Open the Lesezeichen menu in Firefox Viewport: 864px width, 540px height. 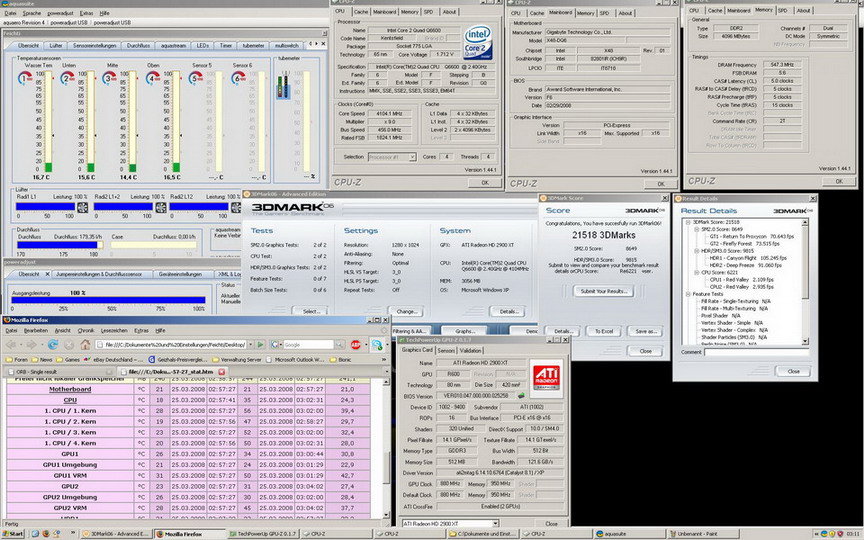114,331
